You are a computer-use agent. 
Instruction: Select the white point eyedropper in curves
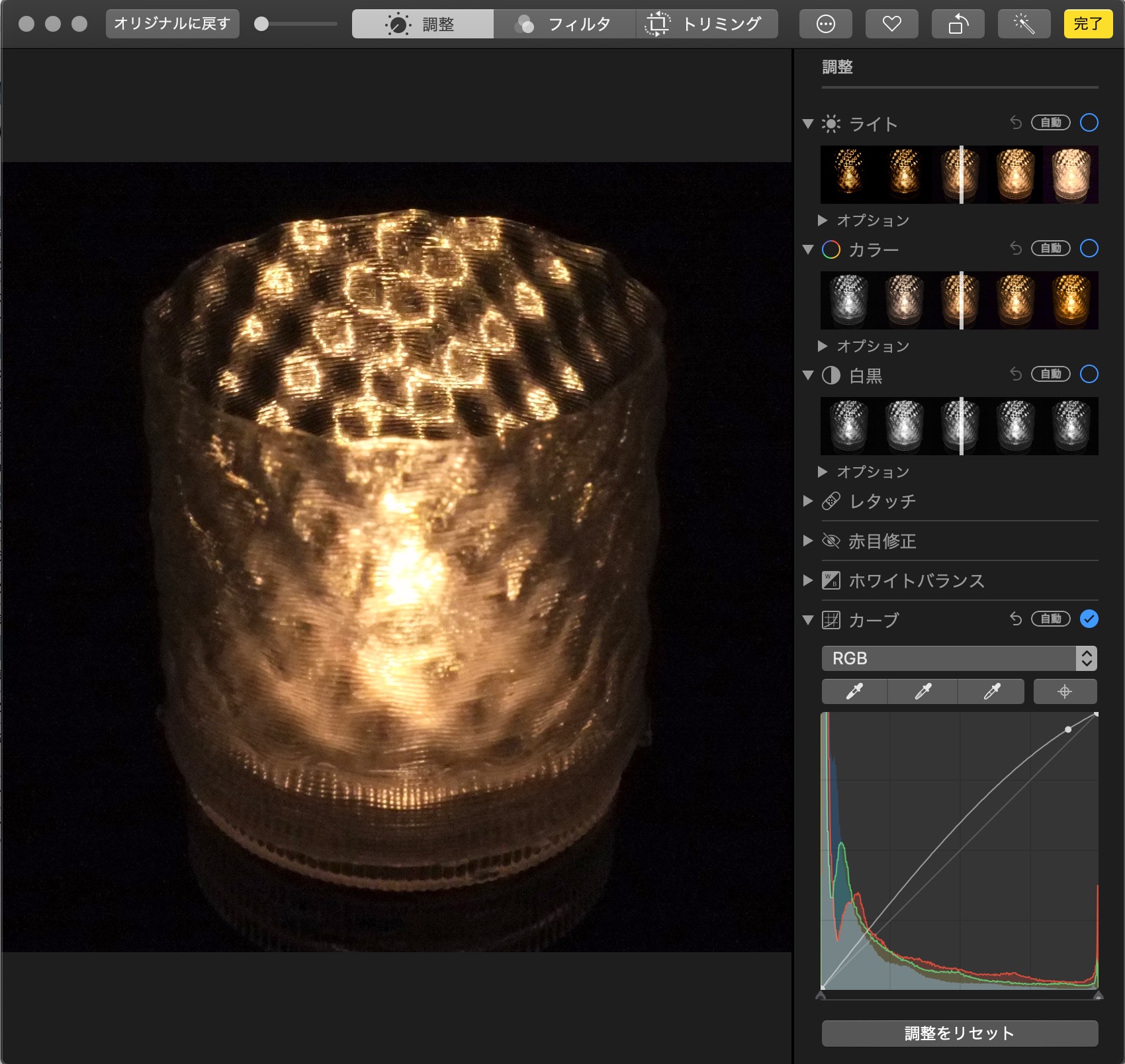991,691
